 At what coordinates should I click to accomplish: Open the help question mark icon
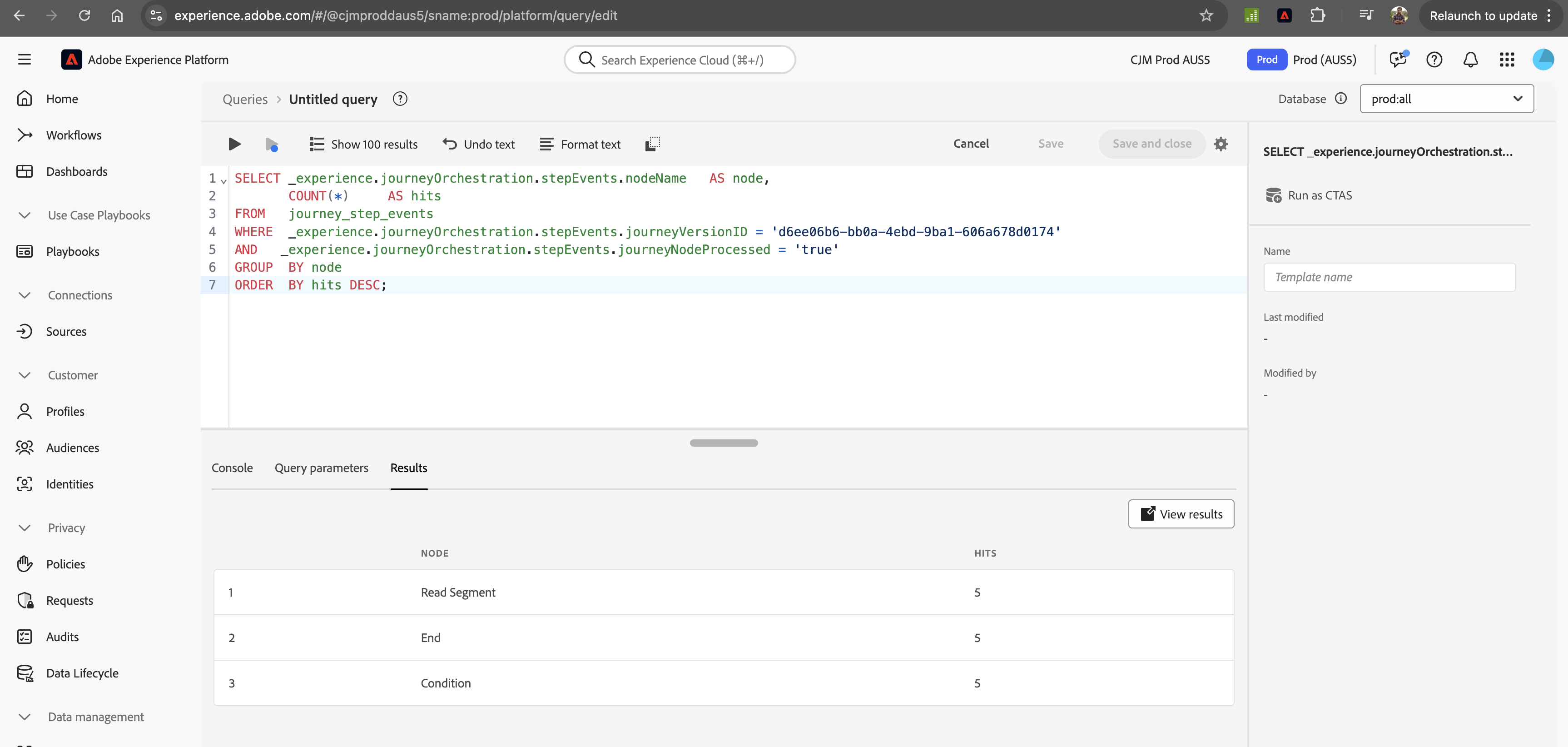click(x=1434, y=59)
